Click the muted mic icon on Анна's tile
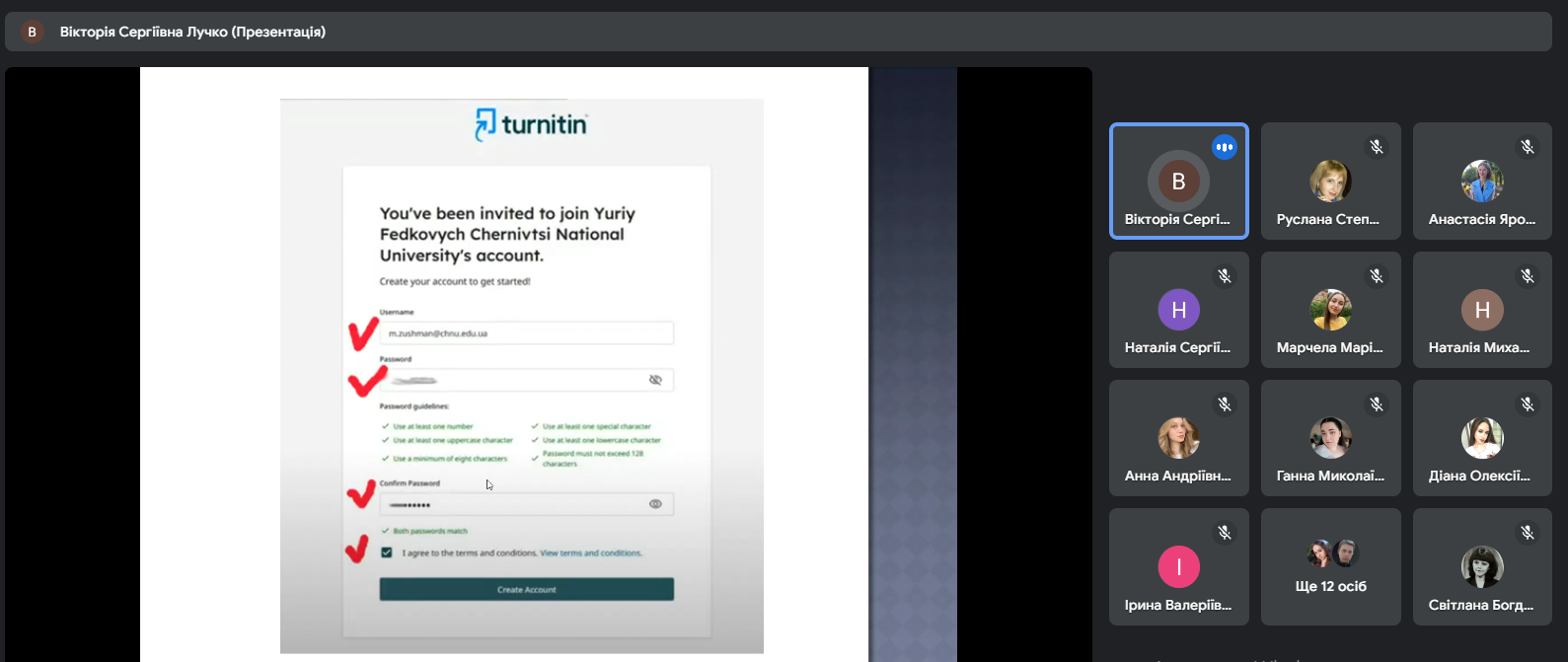This screenshot has width=1568, height=662. click(1224, 405)
